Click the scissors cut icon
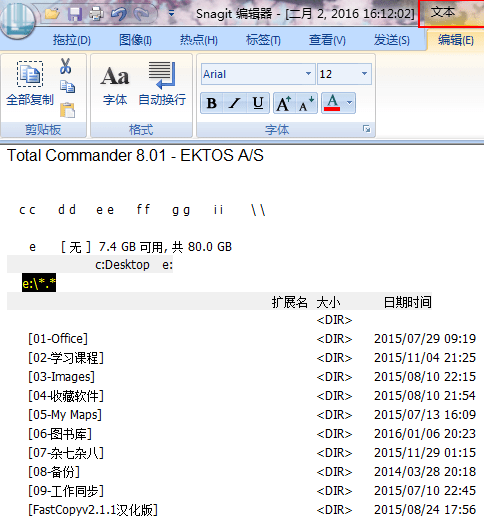The width and height of the screenshot is (484, 522). click(66, 66)
